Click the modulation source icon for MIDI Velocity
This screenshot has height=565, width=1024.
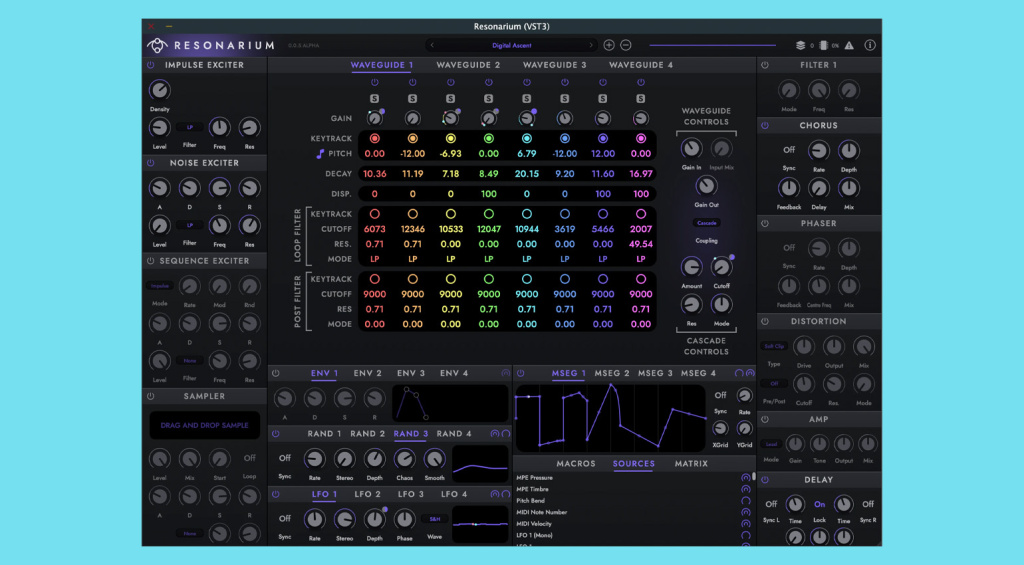coord(745,524)
